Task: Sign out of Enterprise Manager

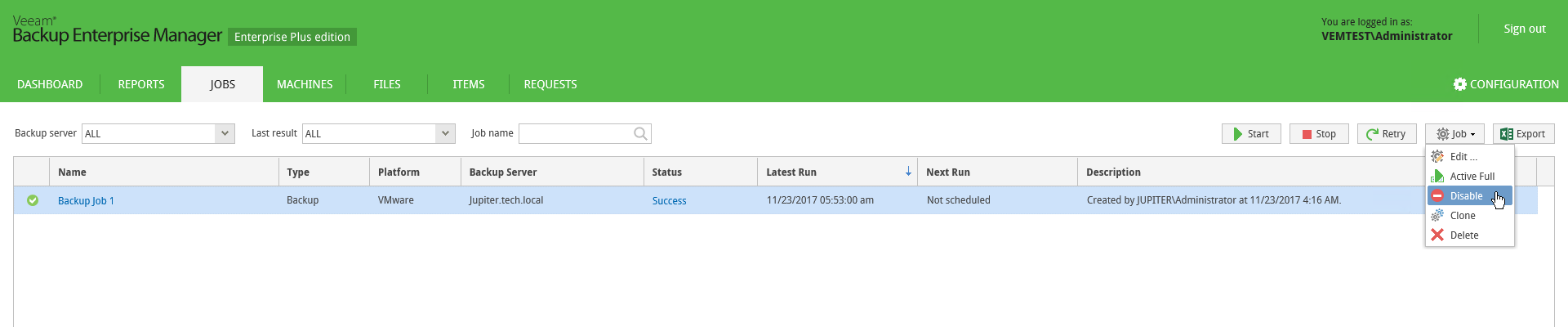Action: point(1525,29)
